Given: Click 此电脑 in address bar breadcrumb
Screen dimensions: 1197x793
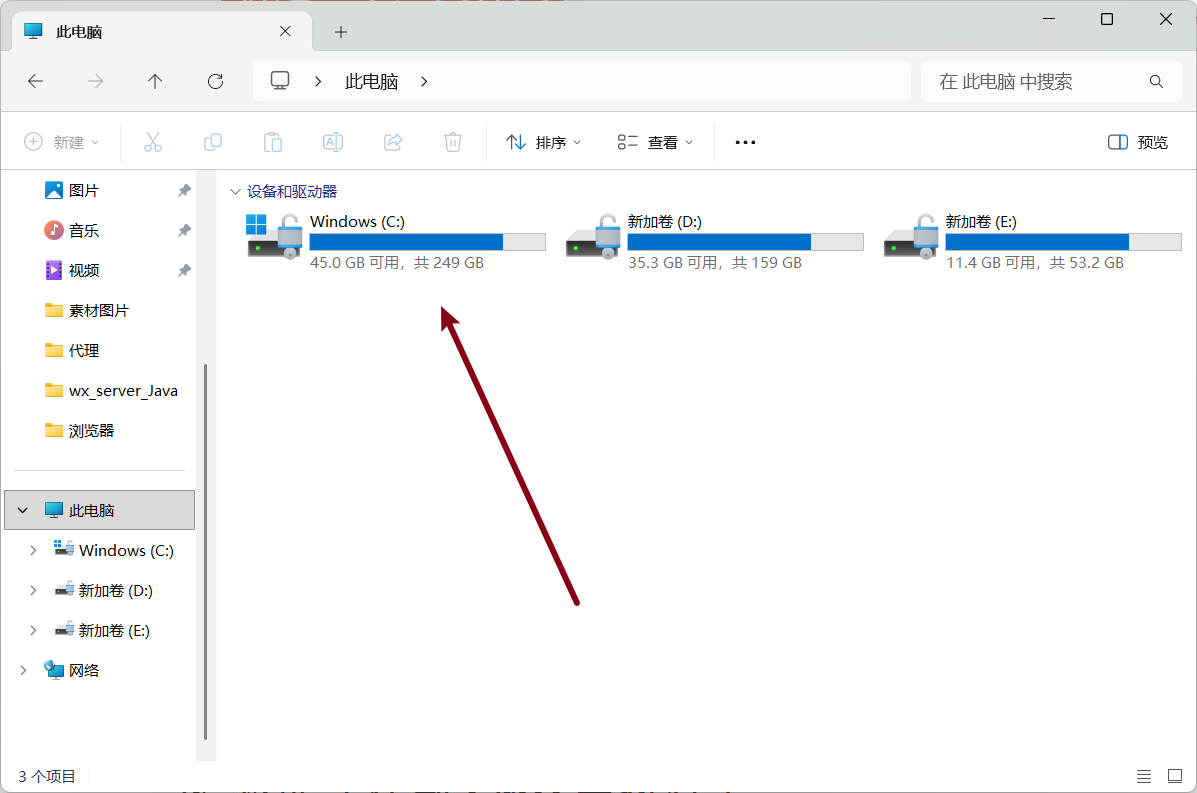Looking at the screenshot, I should 371,82.
